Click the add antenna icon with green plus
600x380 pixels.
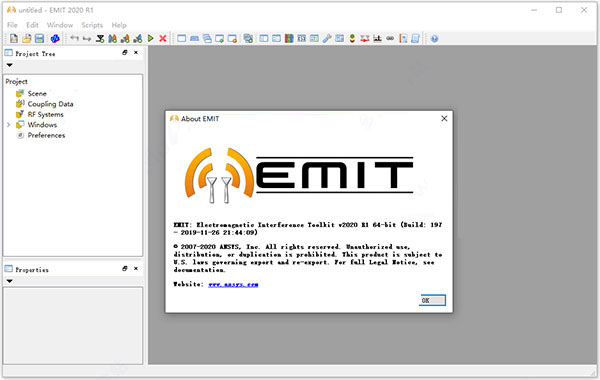(100, 38)
